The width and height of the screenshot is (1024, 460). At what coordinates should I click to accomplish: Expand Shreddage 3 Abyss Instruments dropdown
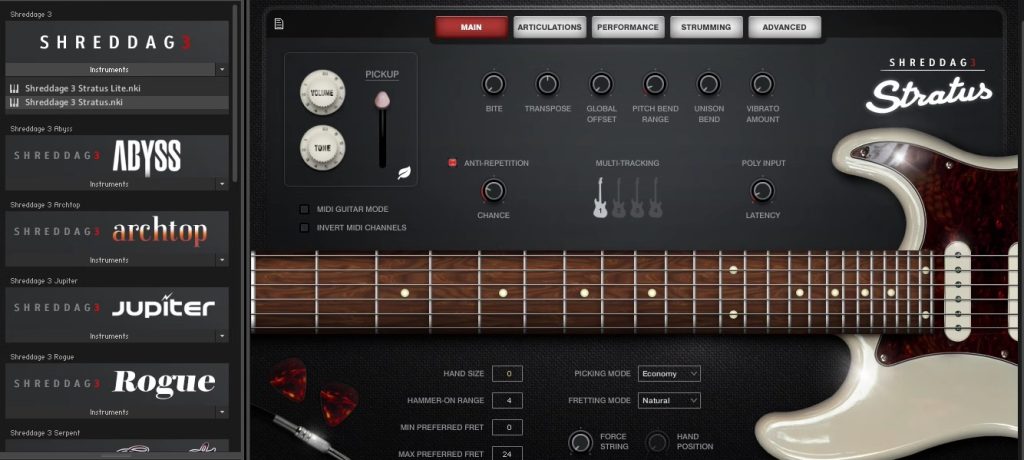(222, 184)
